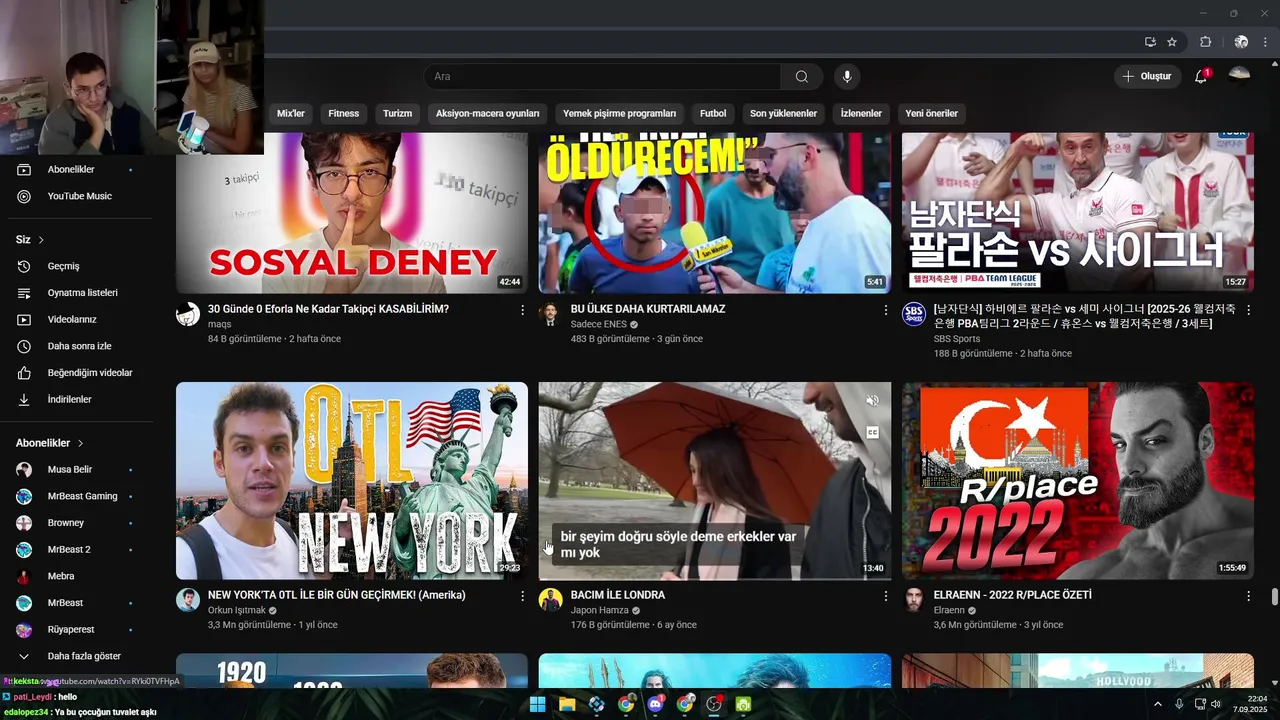
Task: Toggle captions on London video preview
Action: click(872, 433)
